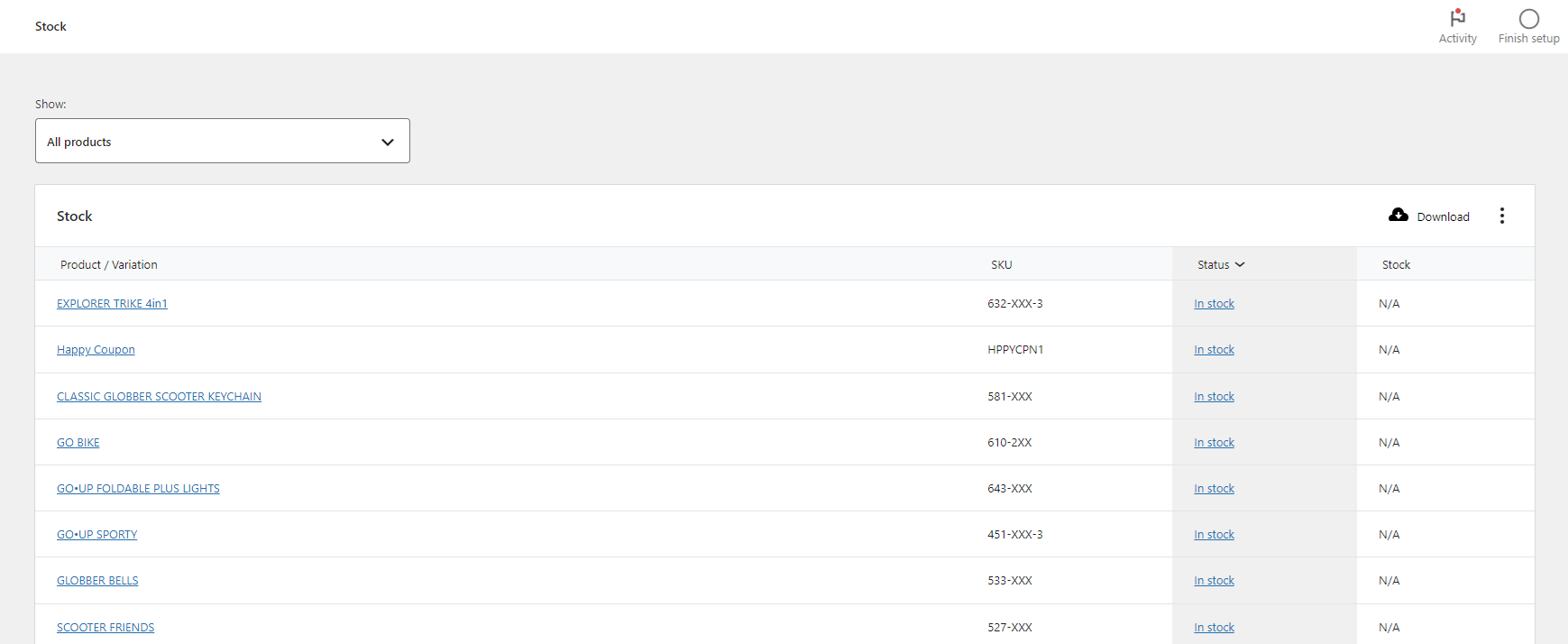The width and height of the screenshot is (1568, 644).
Task: Click the Finish setup circle icon
Action: coord(1528,19)
